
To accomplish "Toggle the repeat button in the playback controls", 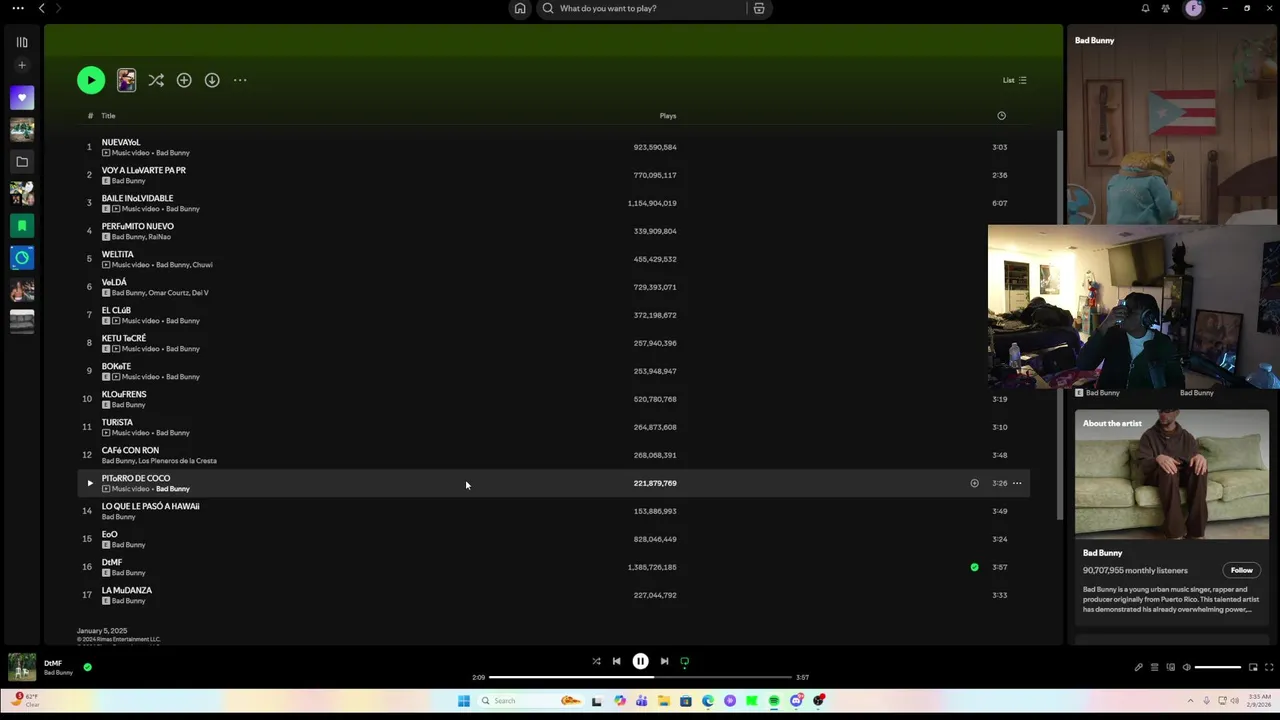I will [x=684, y=661].
